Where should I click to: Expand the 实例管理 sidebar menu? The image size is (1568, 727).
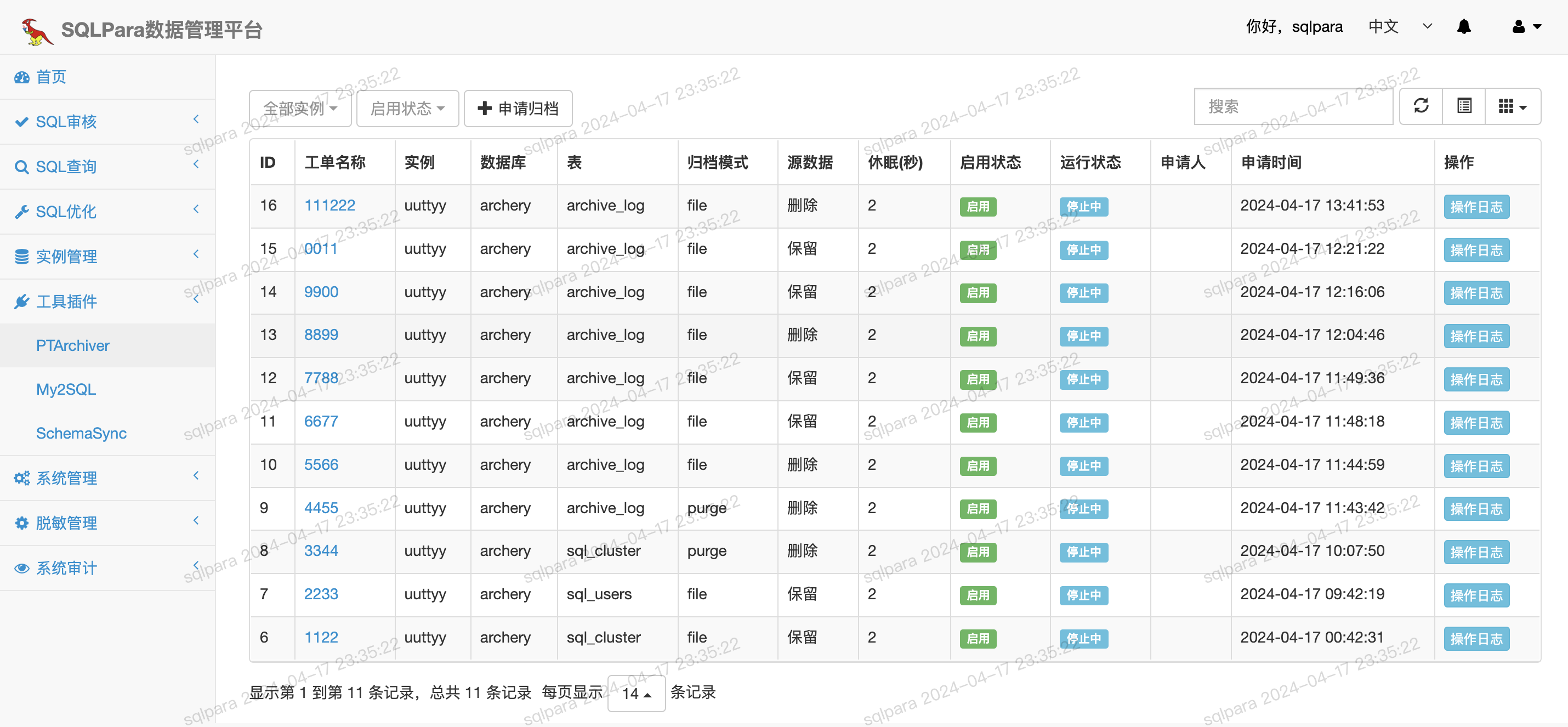click(66, 257)
